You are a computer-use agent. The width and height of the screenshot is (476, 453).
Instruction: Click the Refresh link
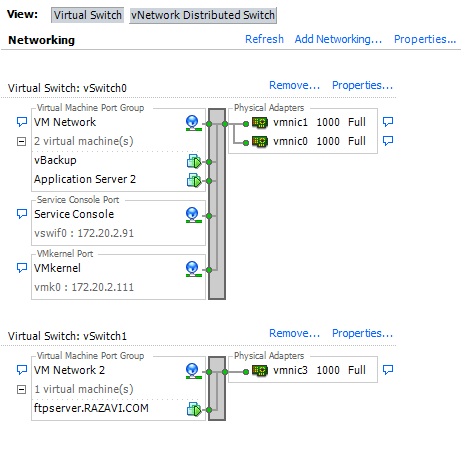pyautogui.click(x=264, y=39)
